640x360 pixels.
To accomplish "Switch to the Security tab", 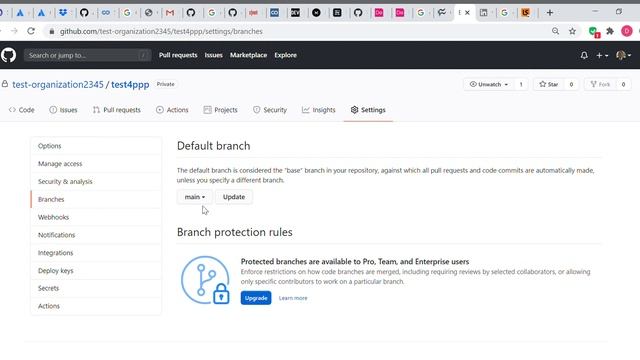I will click(x=270, y=110).
